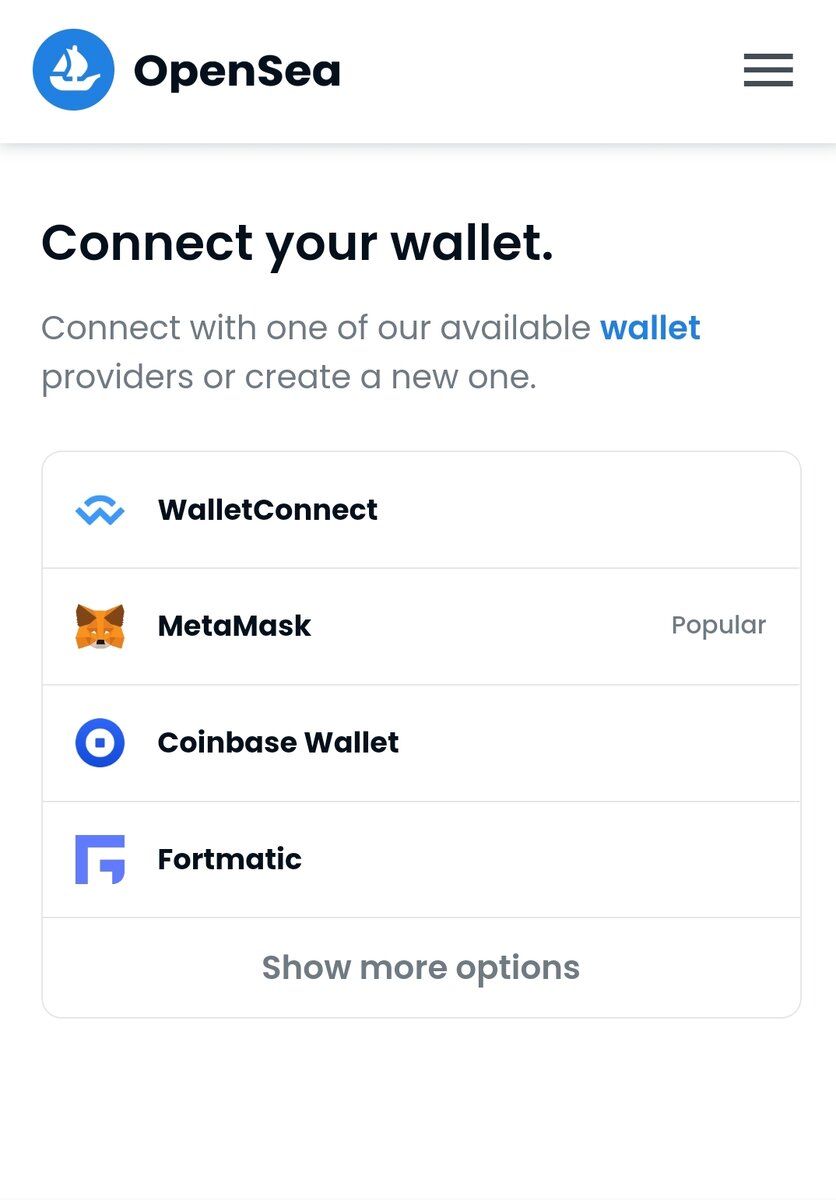The width and height of the screenshot is (836, 1200).
Task: Click the "Connect with one of our available" text
Action: coord(316,328)
